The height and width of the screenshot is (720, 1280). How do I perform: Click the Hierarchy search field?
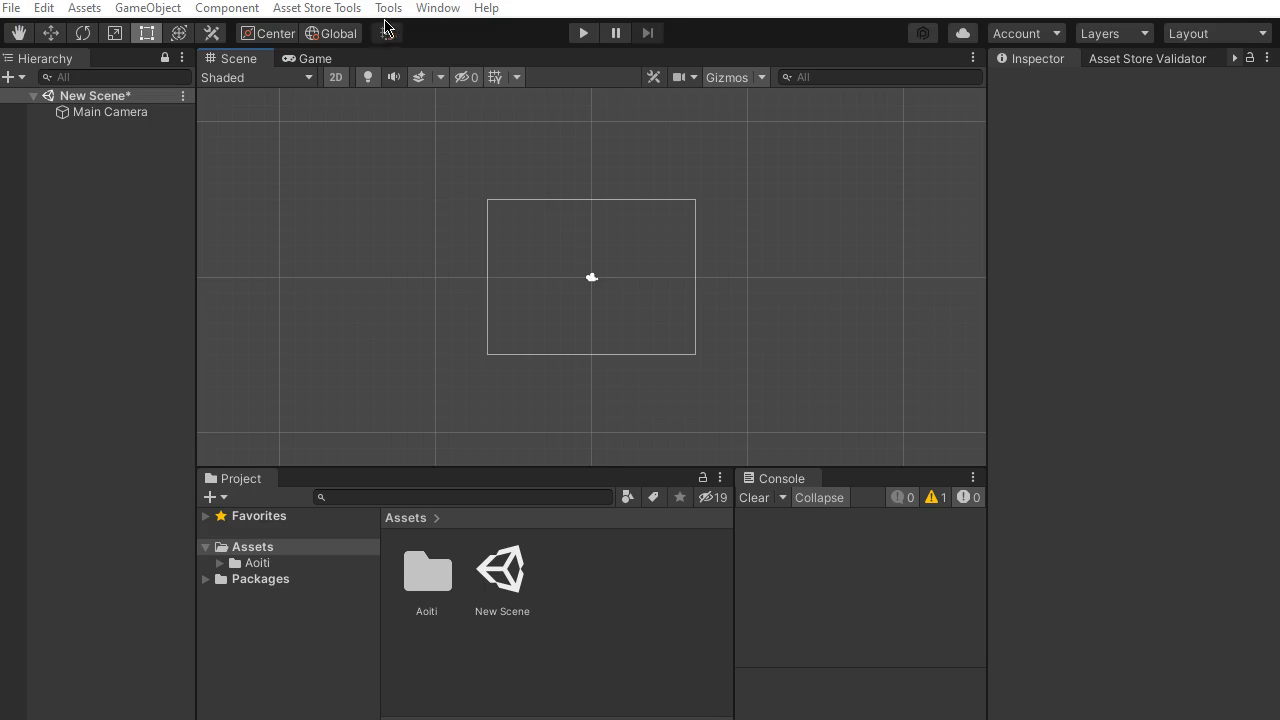tap(115, 77)
